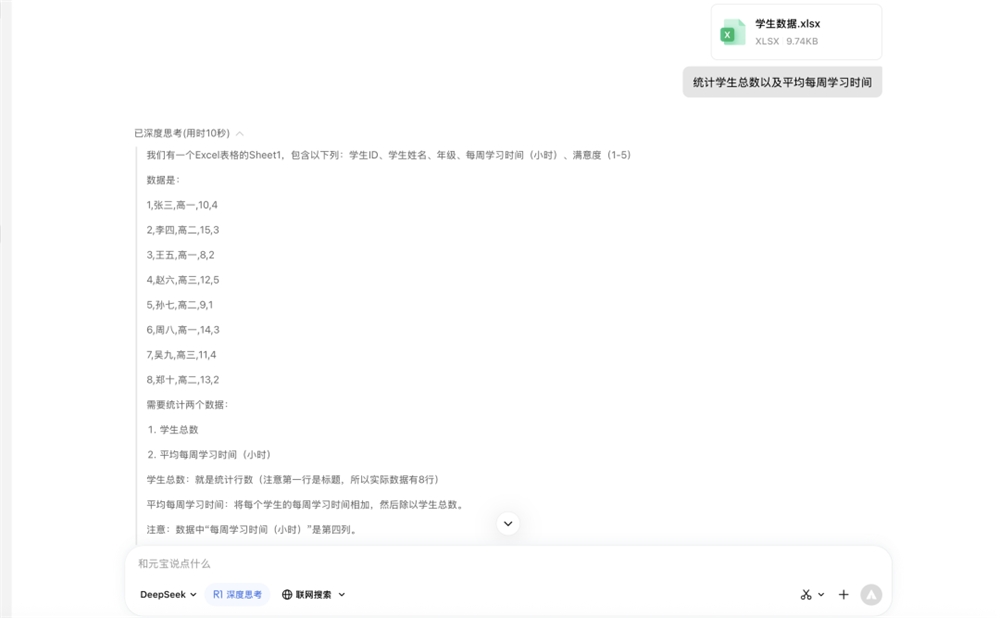Click the green Excel file icon
Screen dimensions: 1000x618
click(733, 33)
